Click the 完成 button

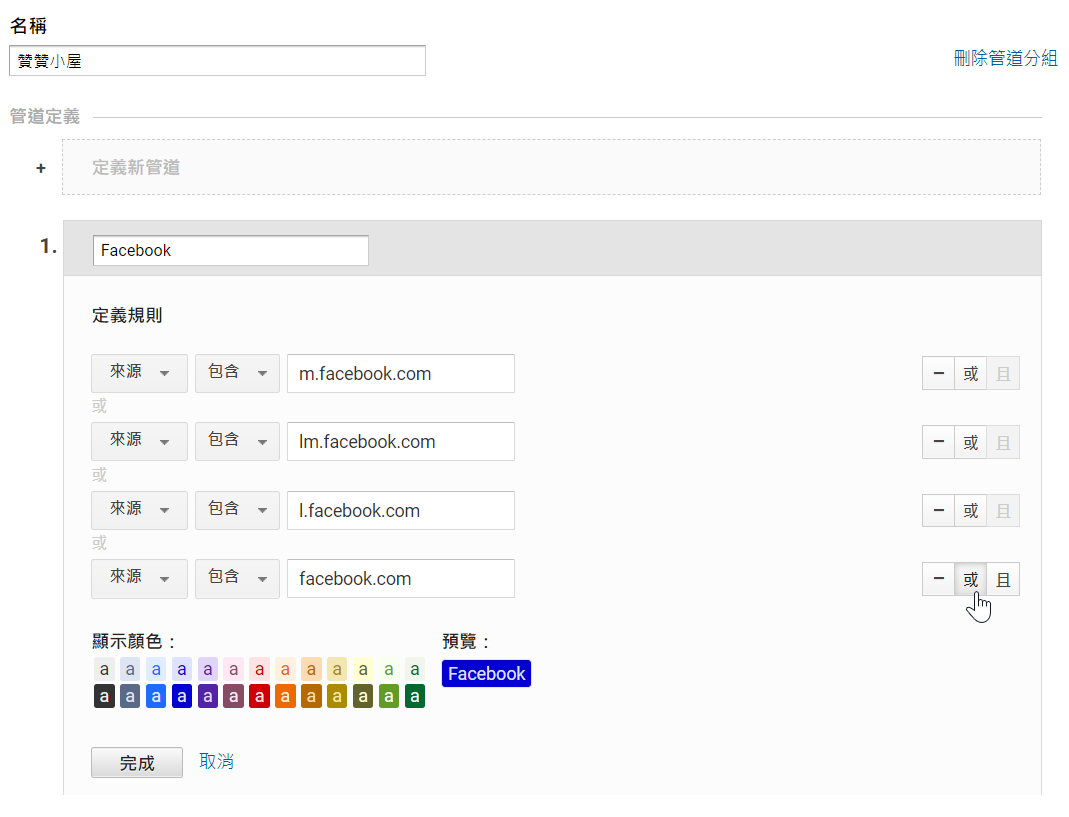click(x=137, y=762)
